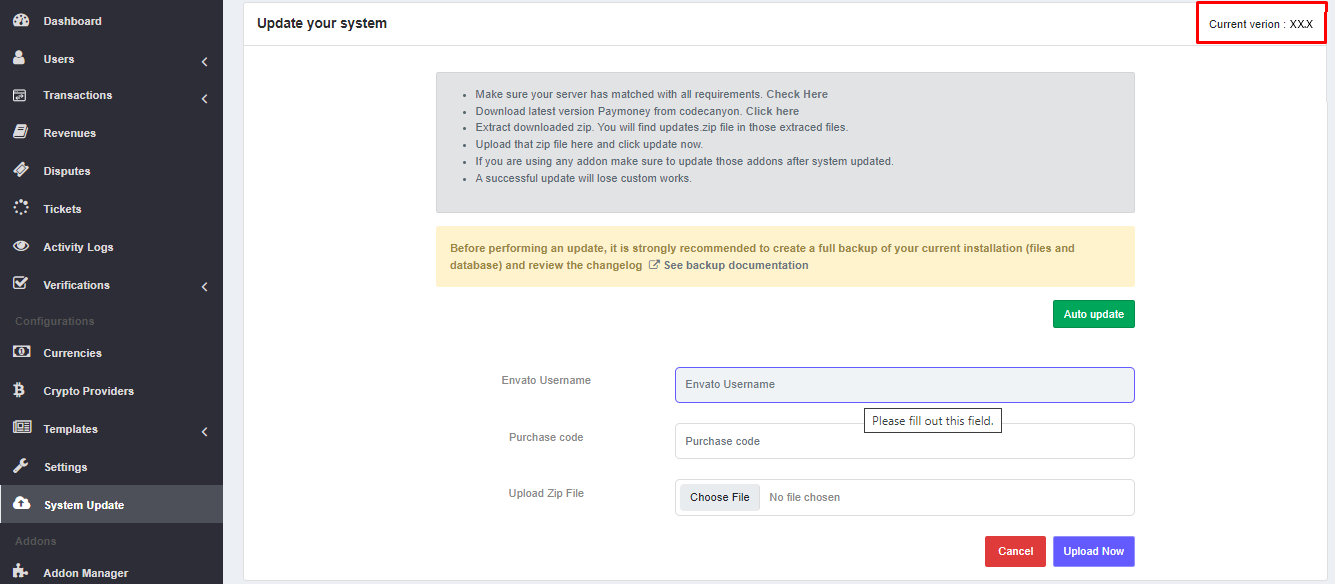The width and height of the screenshot is (1335, 584).
Task: Click the Revenues book icon
Action: click(x=20, y=133)
